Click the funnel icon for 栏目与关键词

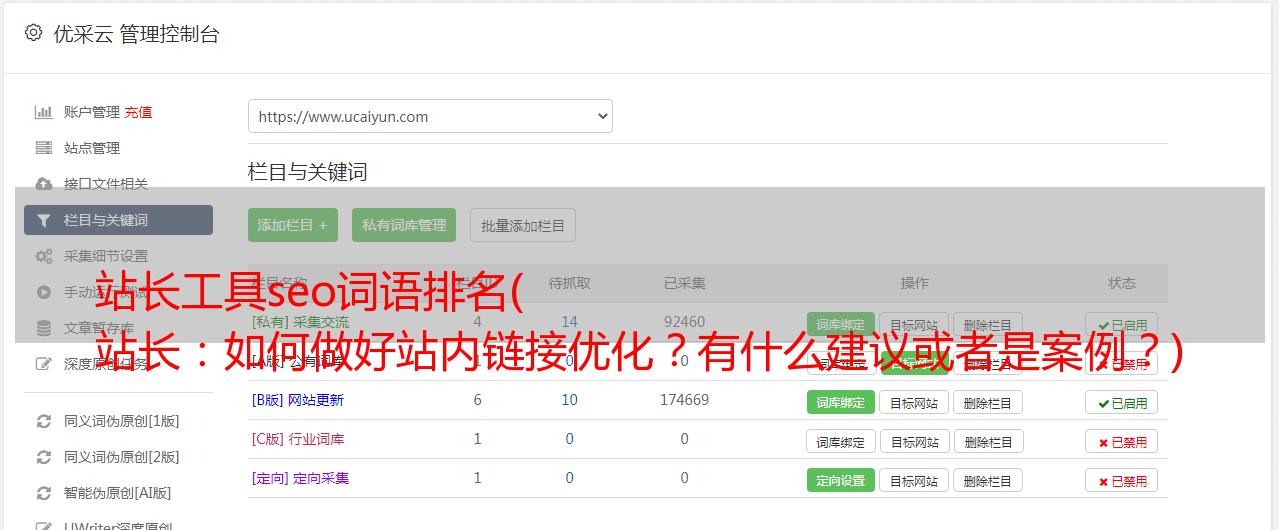coord(44,220)
